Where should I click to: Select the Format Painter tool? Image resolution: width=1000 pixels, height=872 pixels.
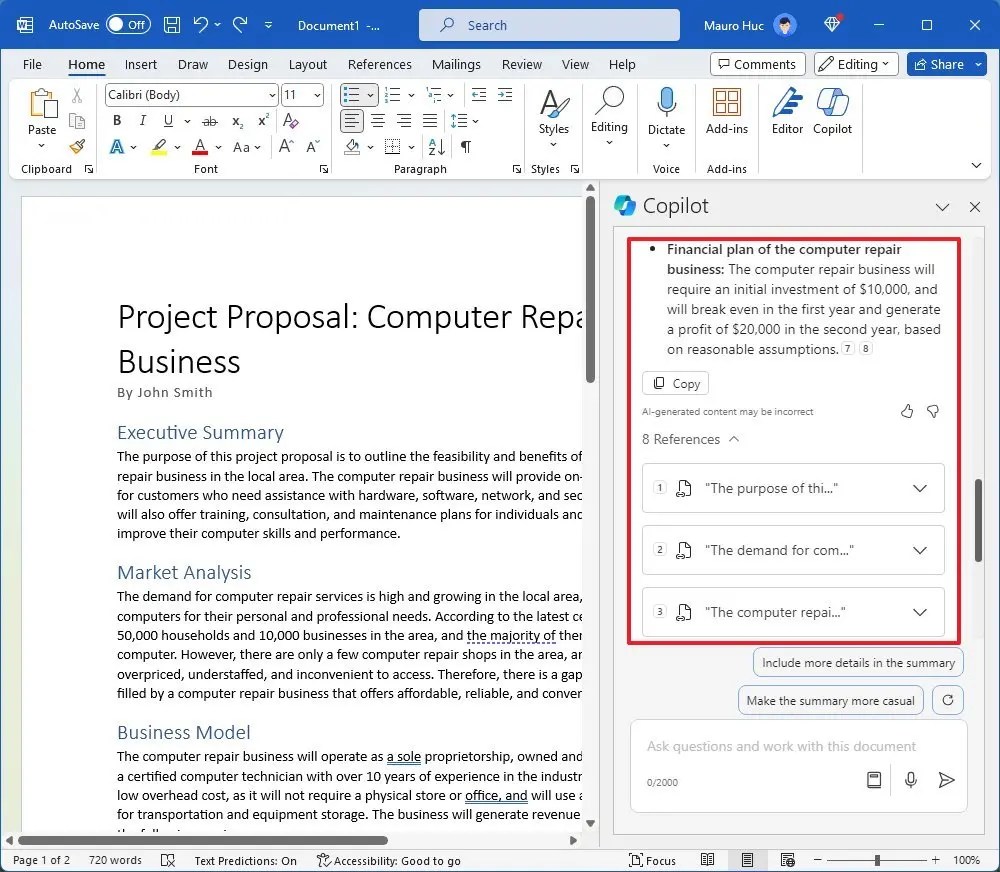[77, 146]
